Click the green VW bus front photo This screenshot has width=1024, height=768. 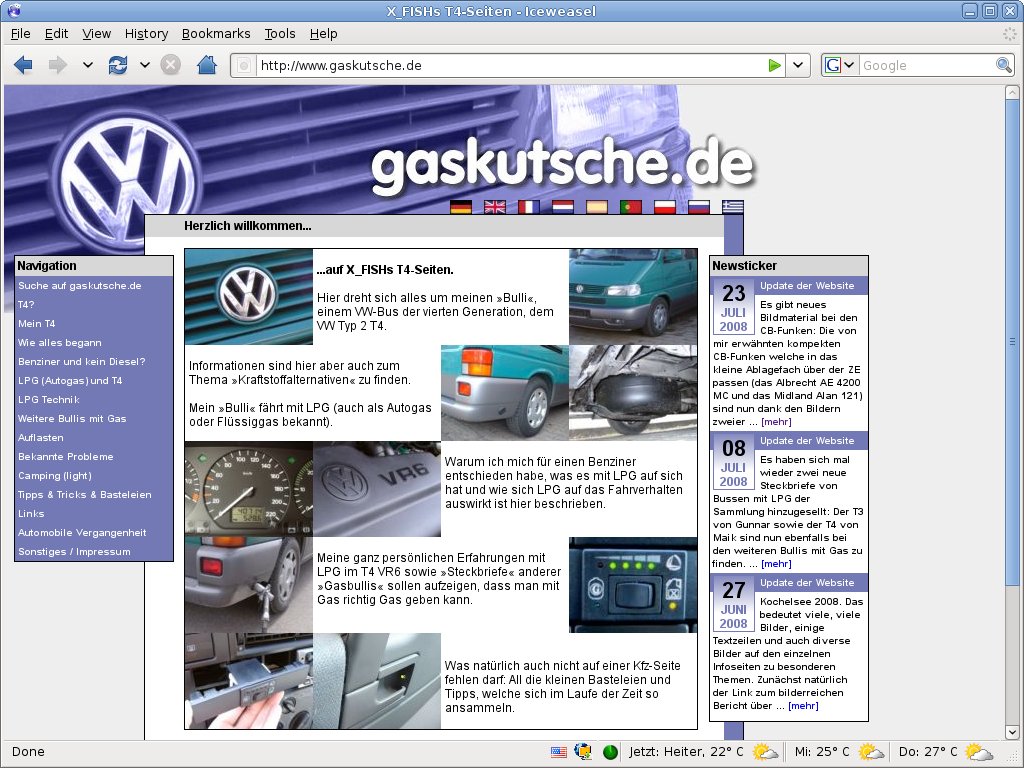point(633,297)
